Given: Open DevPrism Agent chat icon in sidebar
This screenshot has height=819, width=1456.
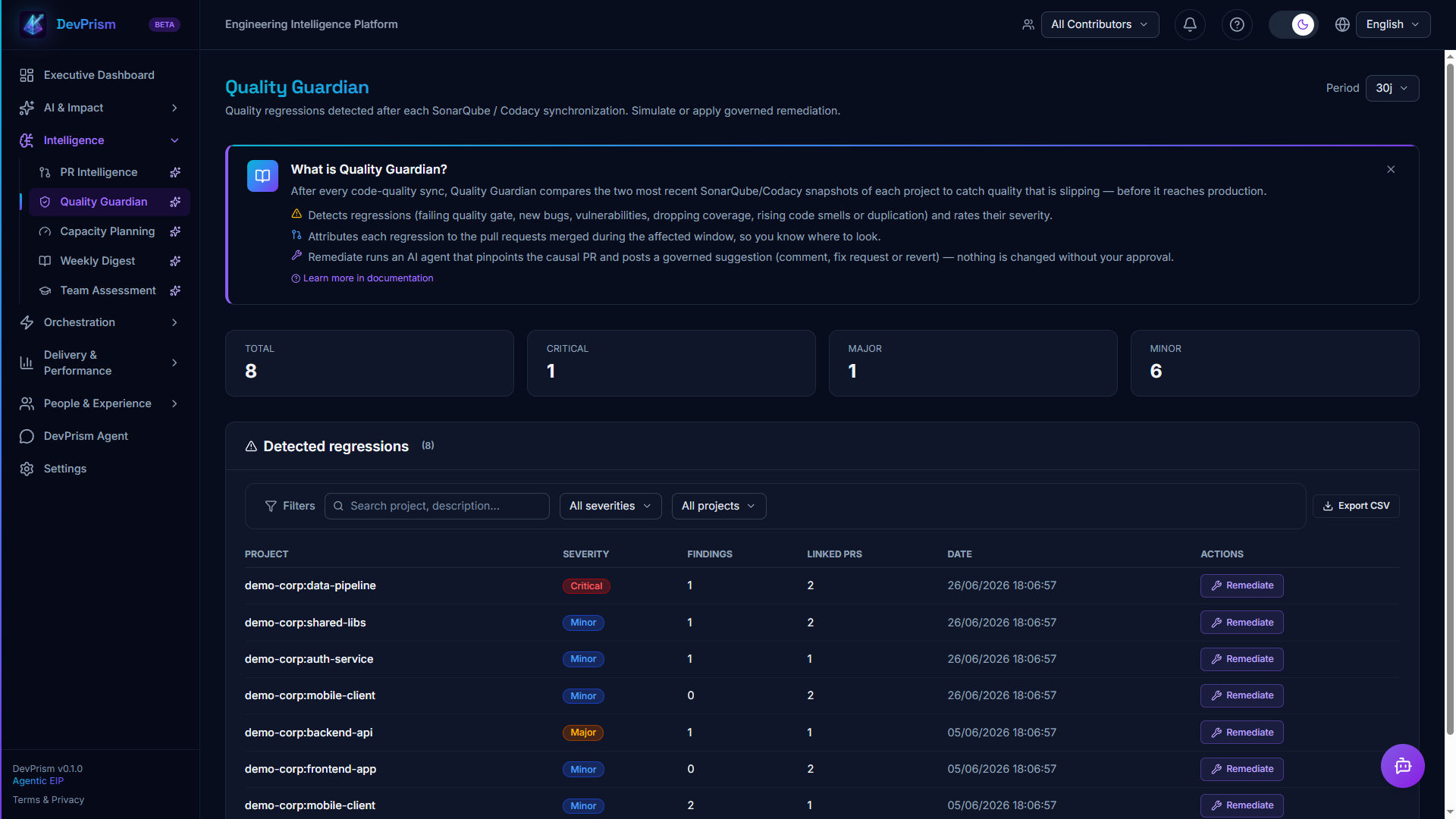Looking at the screenshot, I should click(x=27, y=436).
